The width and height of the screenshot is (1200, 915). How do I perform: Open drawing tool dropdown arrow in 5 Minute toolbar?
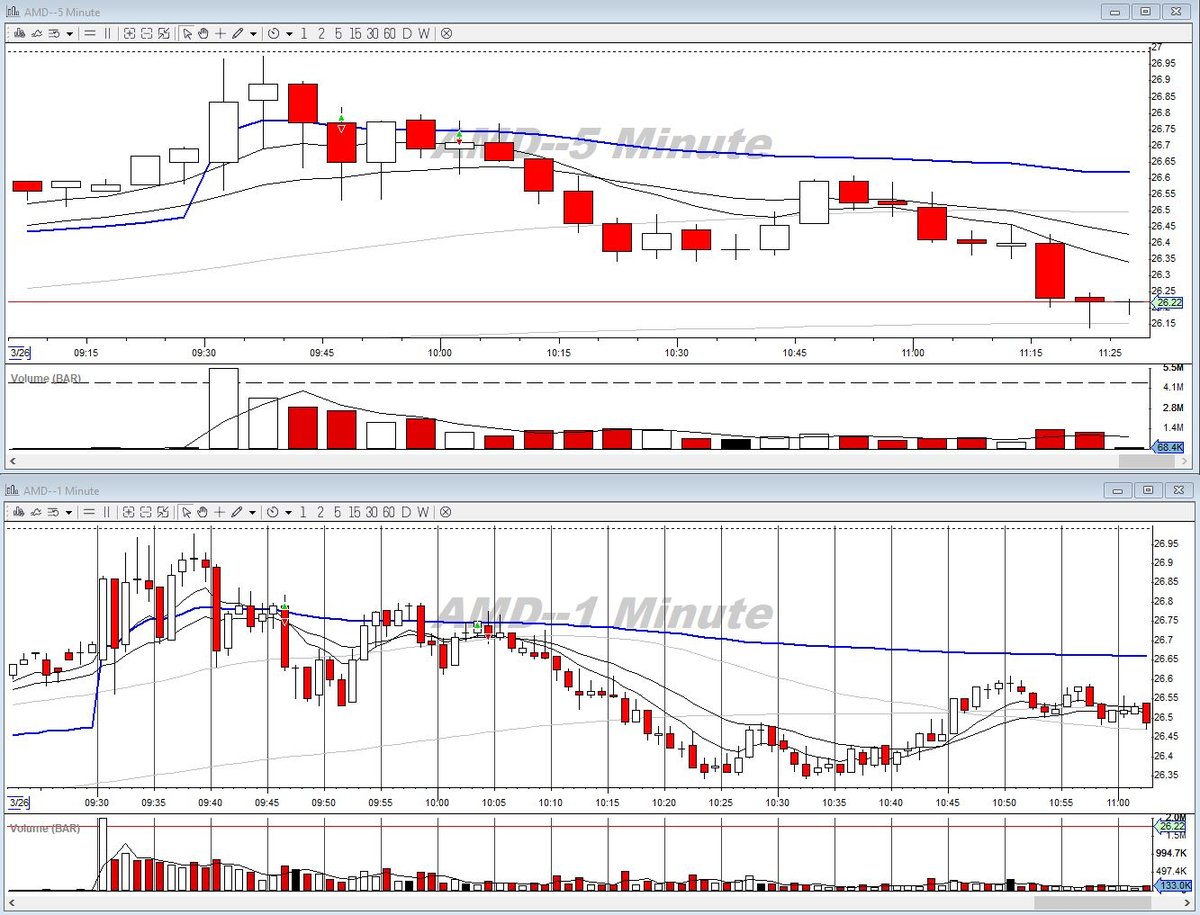pyautogui.click(x=253, y=33)
